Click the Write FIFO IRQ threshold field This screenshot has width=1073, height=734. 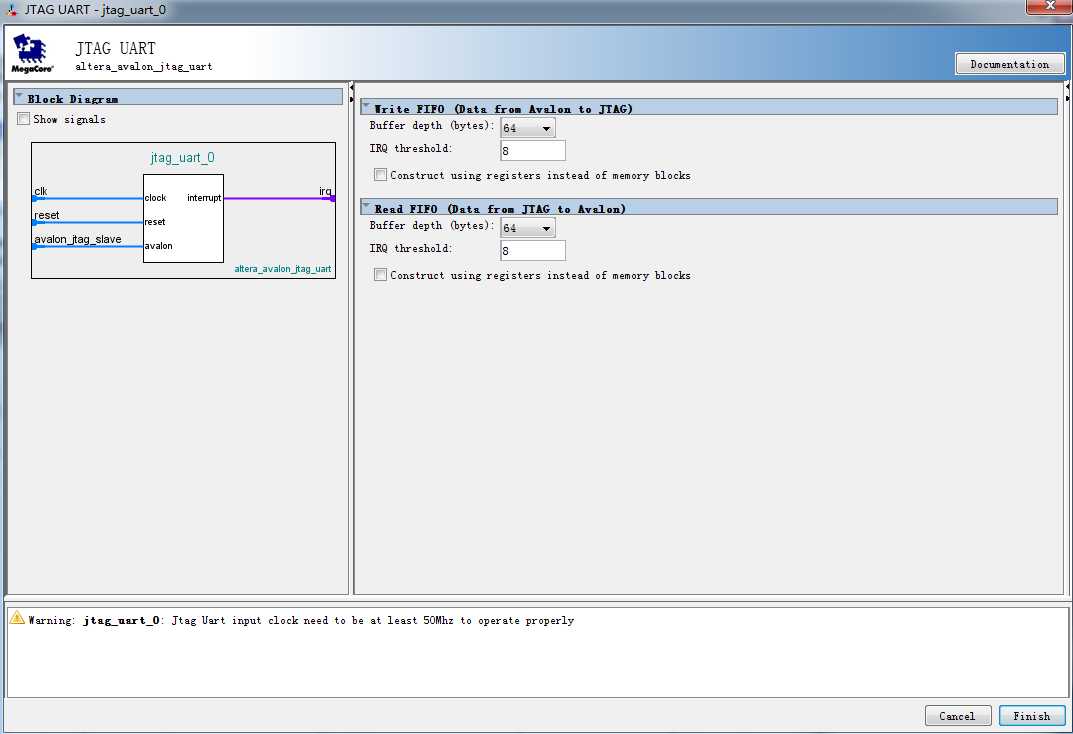tap(533, 150)
